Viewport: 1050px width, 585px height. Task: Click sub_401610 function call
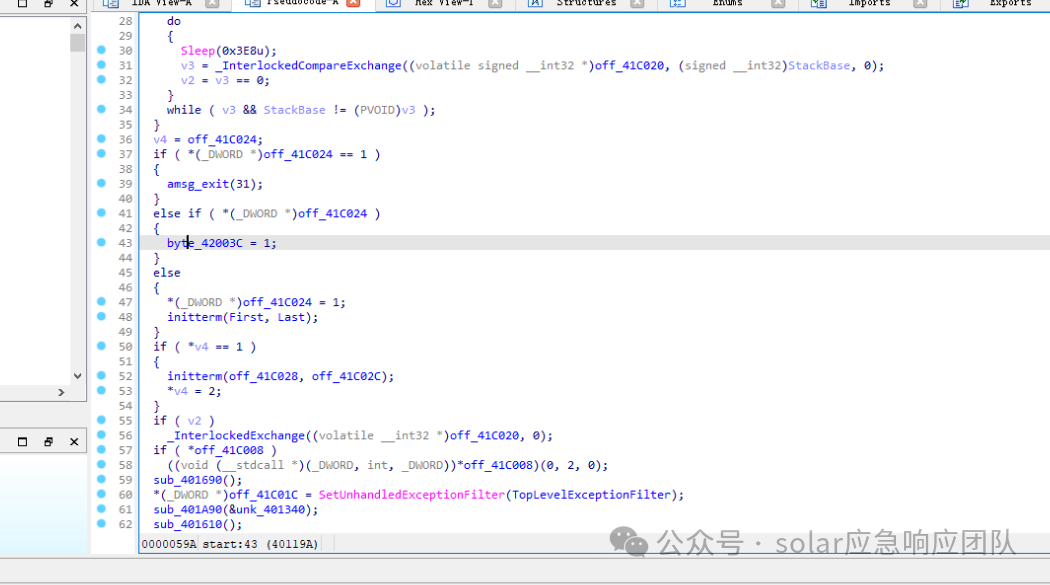188,525
